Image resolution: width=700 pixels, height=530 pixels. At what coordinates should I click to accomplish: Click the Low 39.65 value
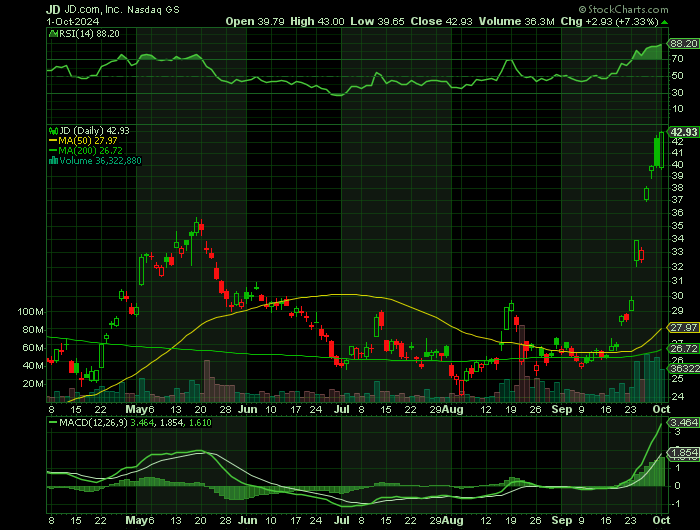pyautogui.click(x=377, y=21)
